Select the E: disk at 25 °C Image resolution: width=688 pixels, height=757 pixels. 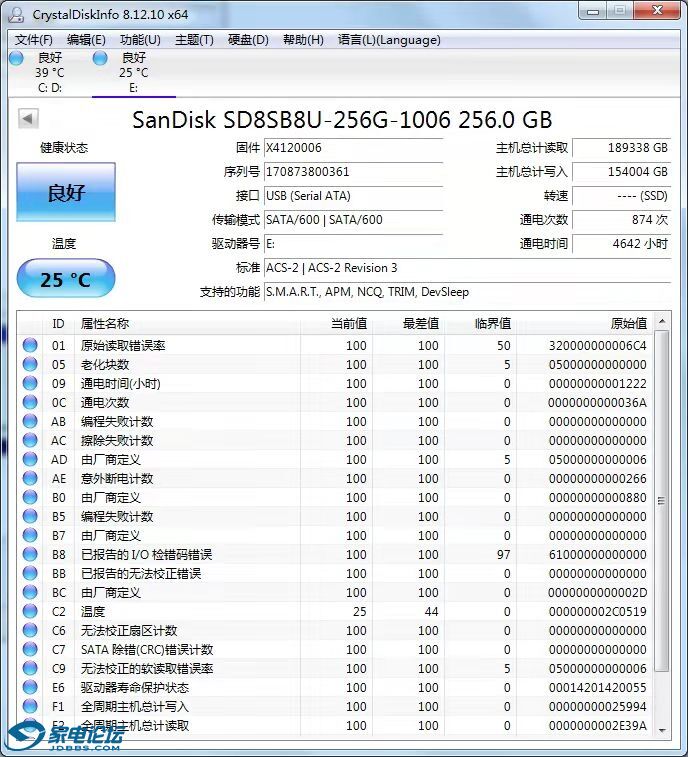(x=134, y=72)
